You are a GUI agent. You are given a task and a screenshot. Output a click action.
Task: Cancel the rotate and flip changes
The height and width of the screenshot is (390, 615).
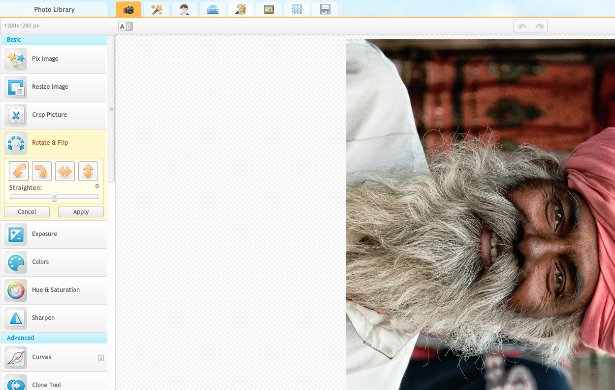(27, 212)
